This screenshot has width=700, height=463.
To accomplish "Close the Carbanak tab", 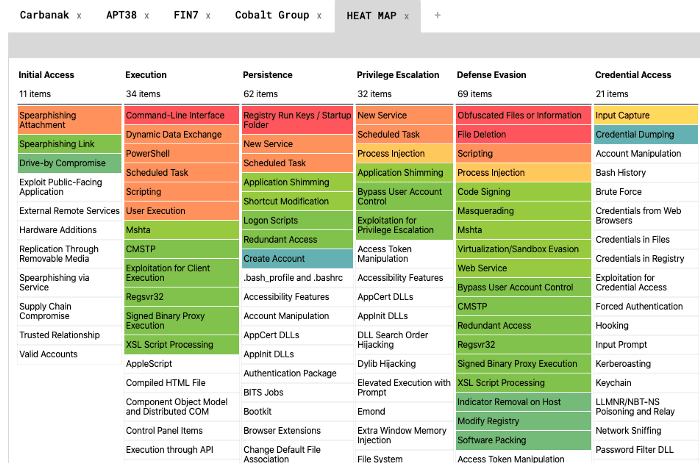I will [x=79, y=16].
